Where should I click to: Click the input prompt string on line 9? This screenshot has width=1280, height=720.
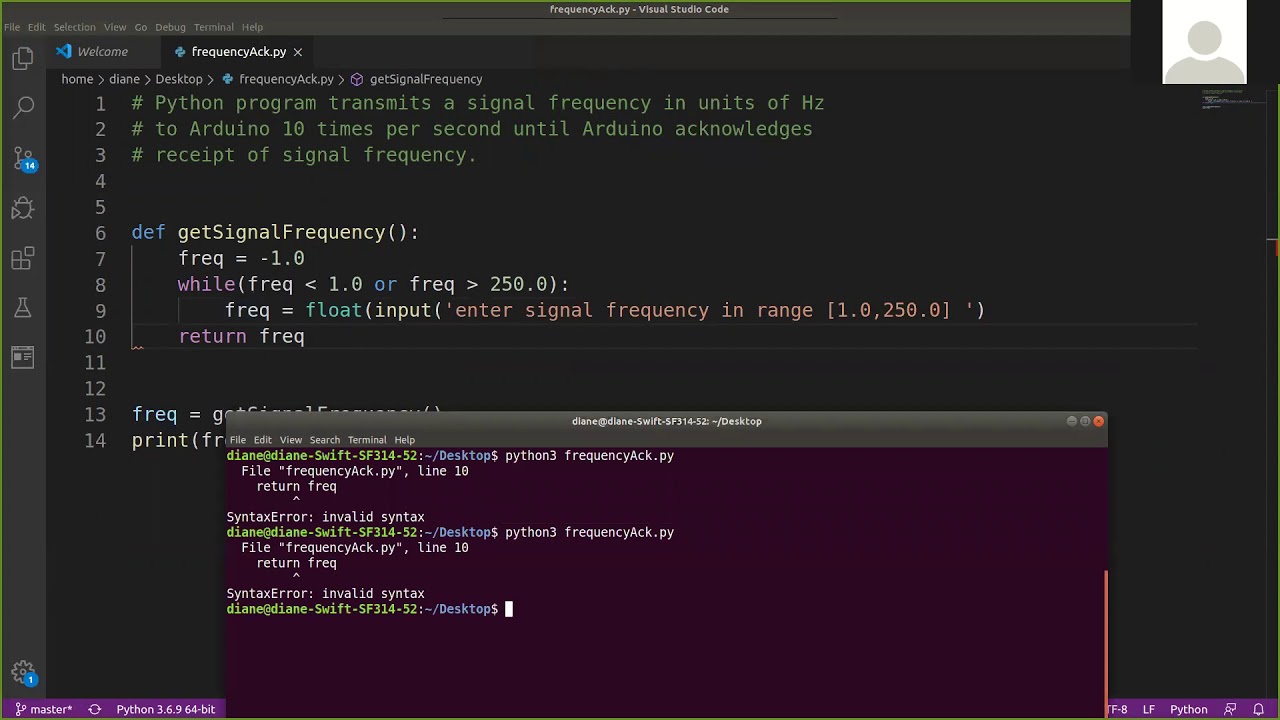tap(709, 310)
